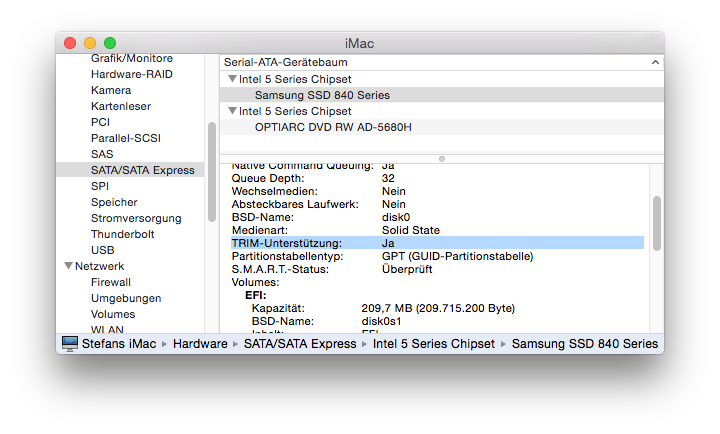Select Parallel-SCSI in sidebar
The image size is (720, 434).
[126, 138]
